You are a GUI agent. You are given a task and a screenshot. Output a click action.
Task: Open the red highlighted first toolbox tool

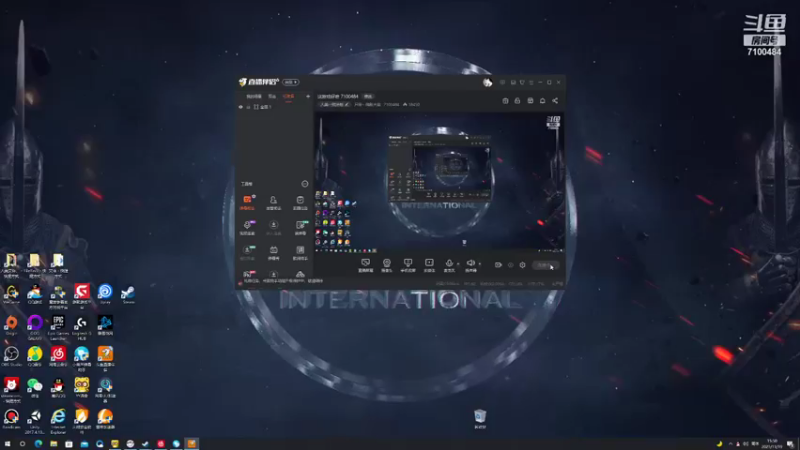(x=247, y=202)
